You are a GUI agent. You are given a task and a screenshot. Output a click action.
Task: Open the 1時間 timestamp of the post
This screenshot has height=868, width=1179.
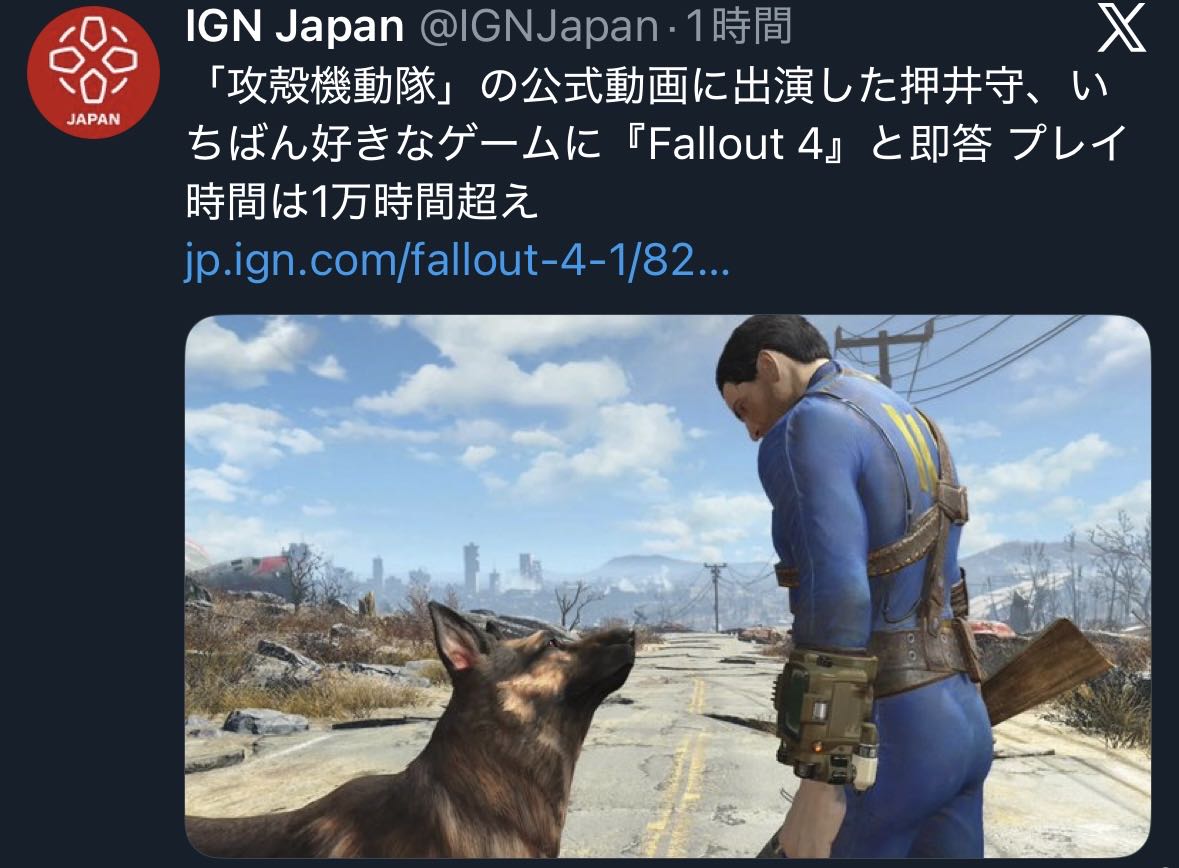pos(738,26)
